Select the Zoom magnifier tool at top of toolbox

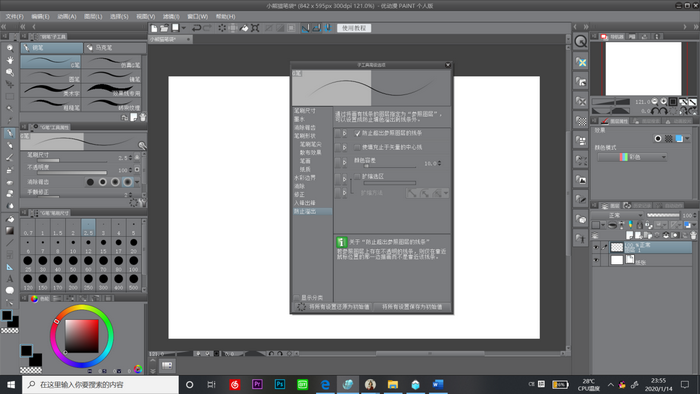9,48
